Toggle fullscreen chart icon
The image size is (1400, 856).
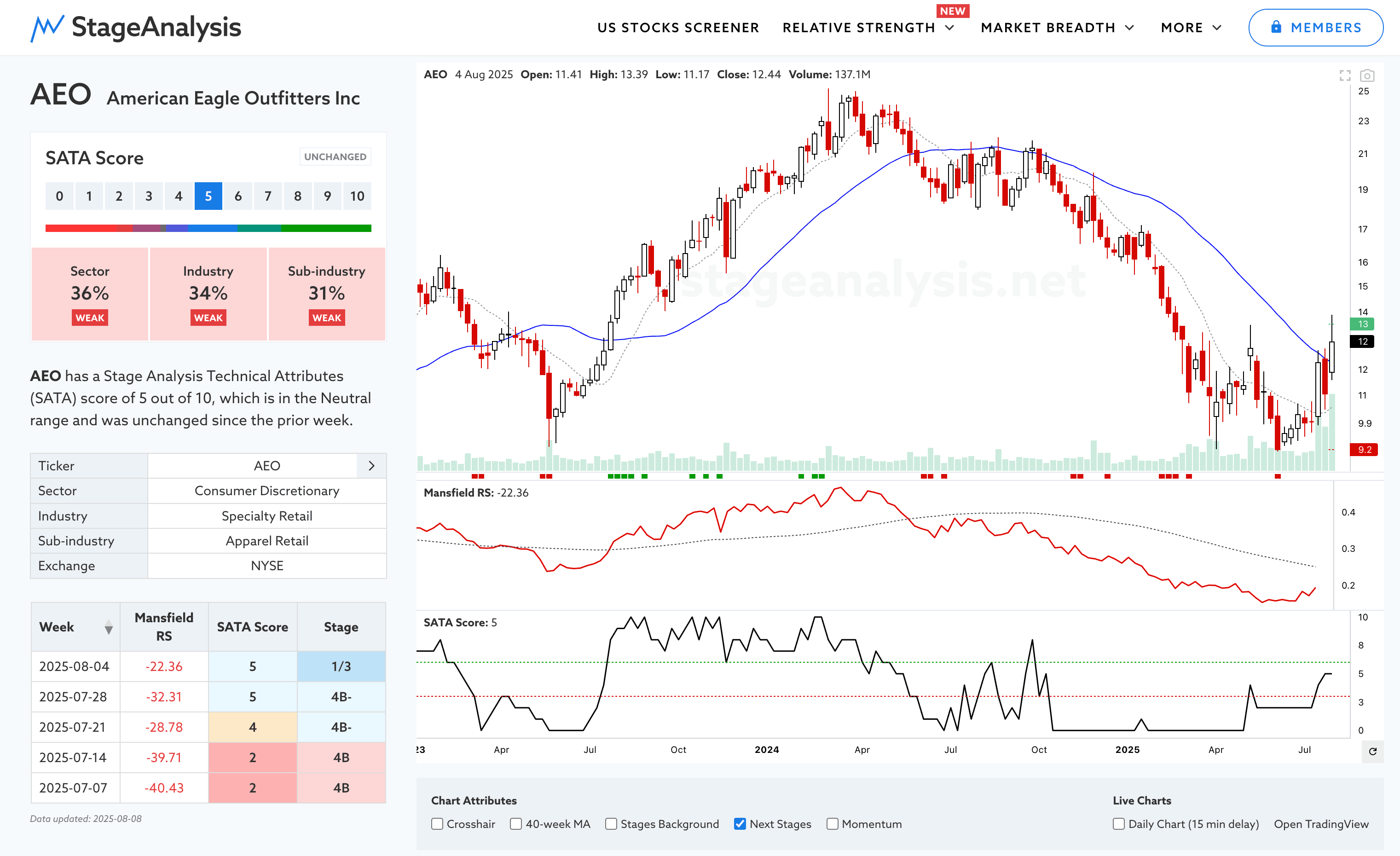1345,75
